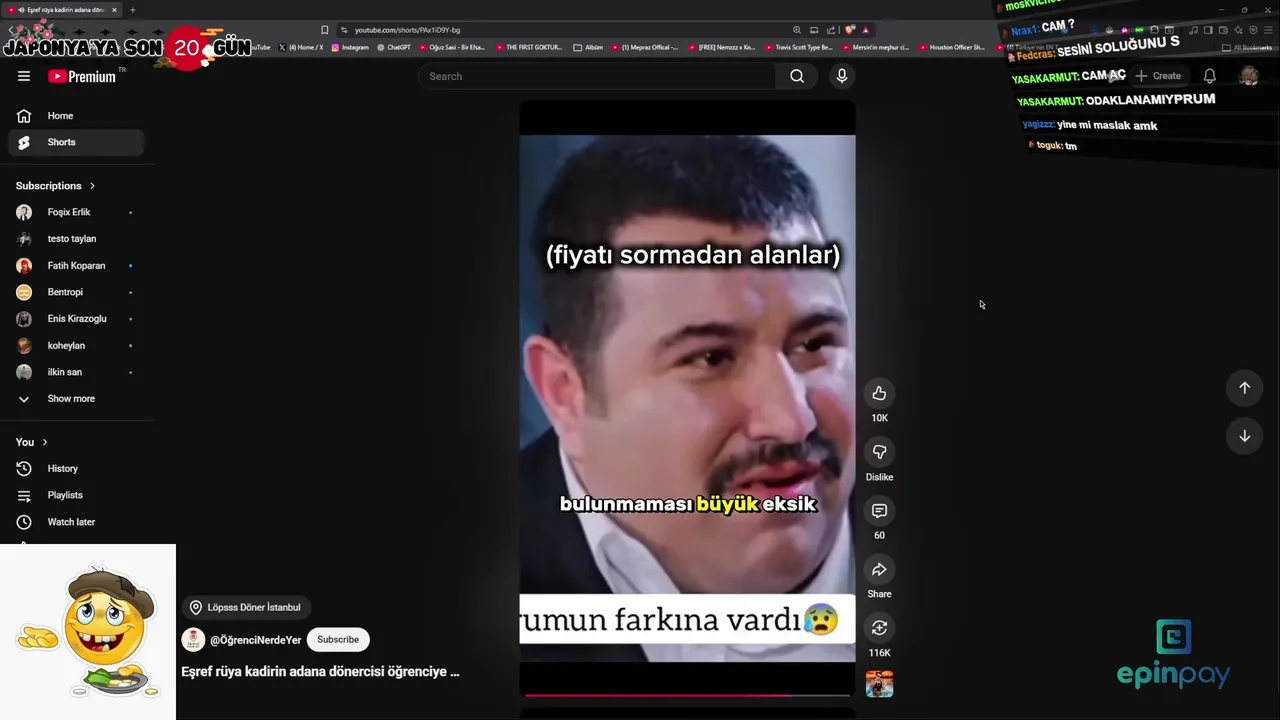1280x720 pixels.
Task: Pause the Short by clicking the video
Action: coord(687,398)
